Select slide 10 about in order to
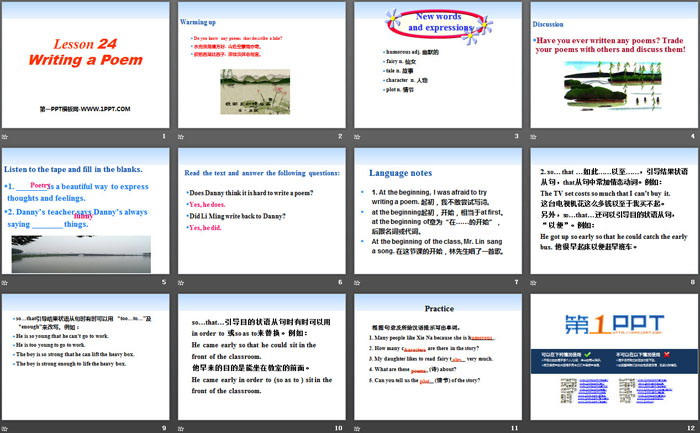The width and height of the screenshot is (700, 433). pos(262,357)
